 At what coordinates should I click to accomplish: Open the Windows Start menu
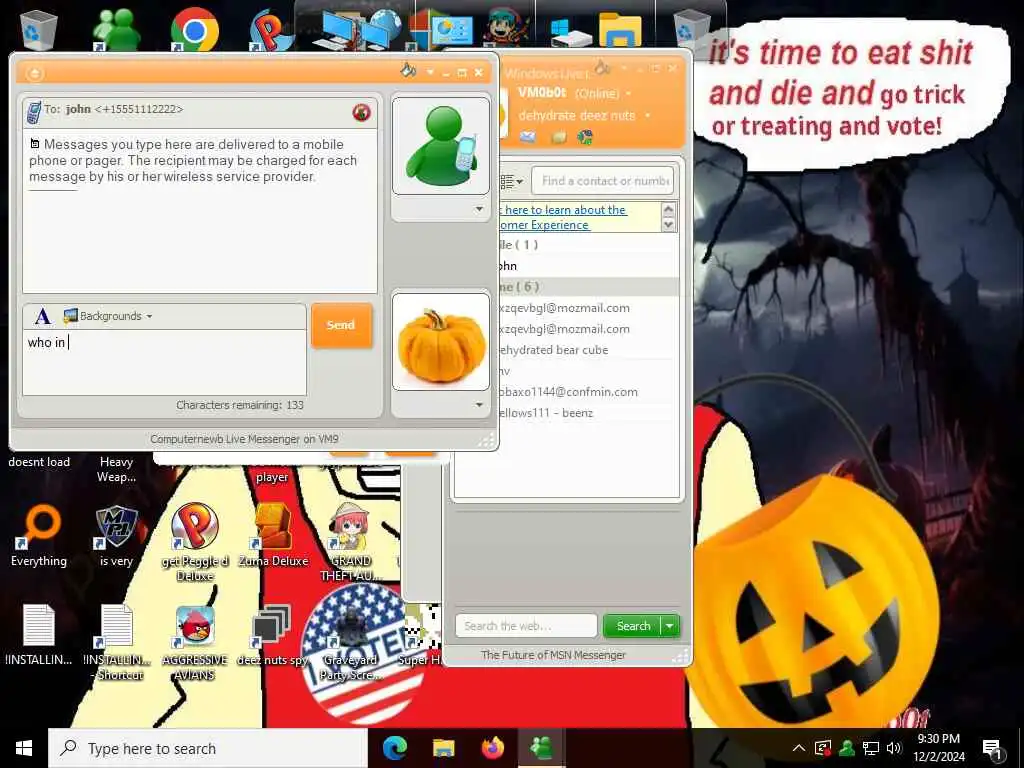point(24,748)
